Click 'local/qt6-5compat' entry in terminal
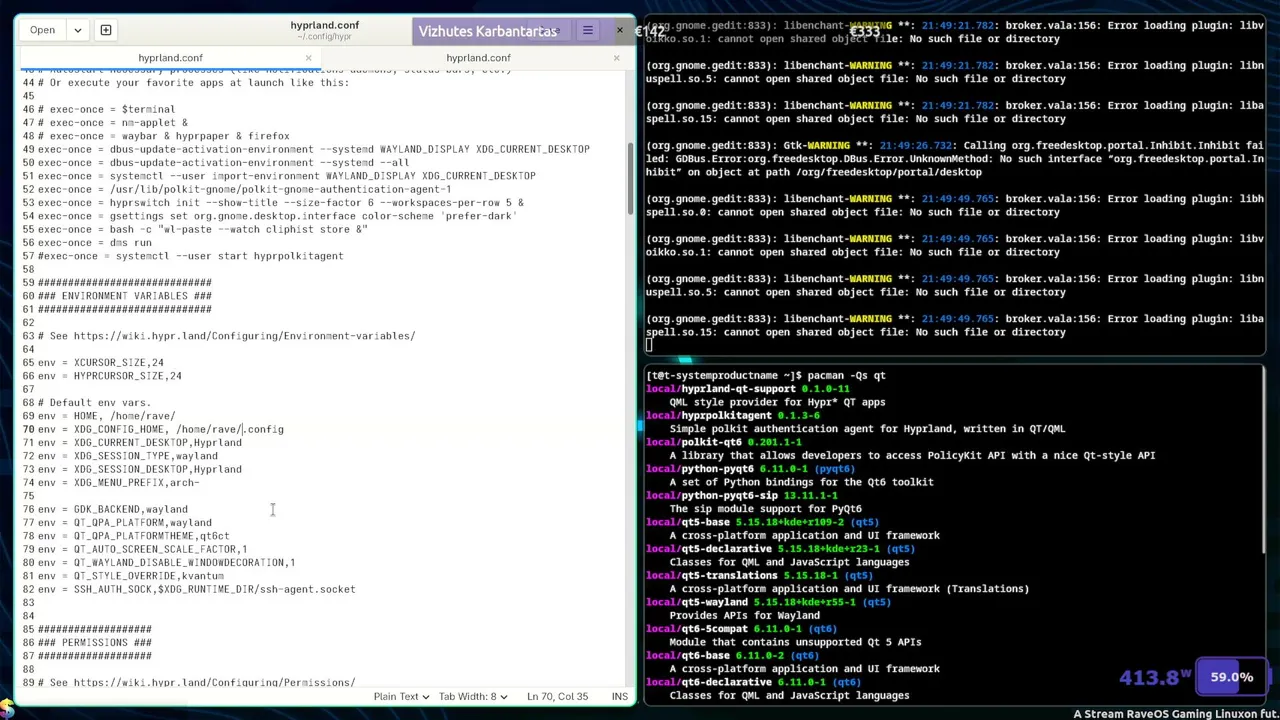 click(x=697, y=629)
